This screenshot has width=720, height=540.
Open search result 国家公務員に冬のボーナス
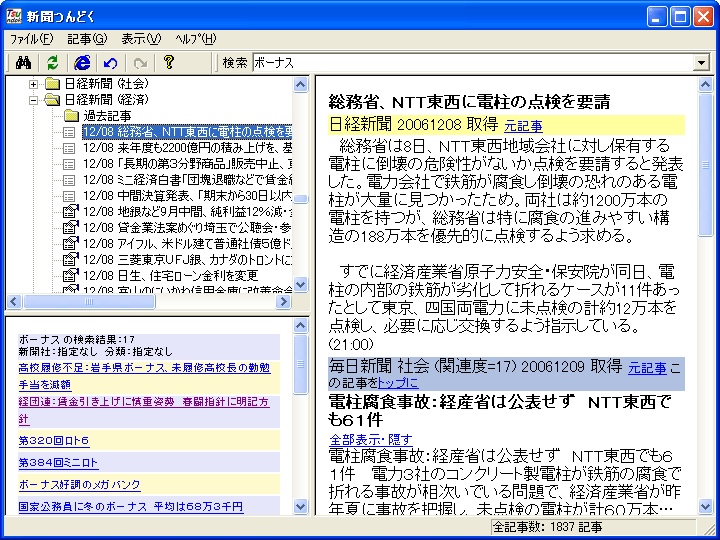[131, 506]
